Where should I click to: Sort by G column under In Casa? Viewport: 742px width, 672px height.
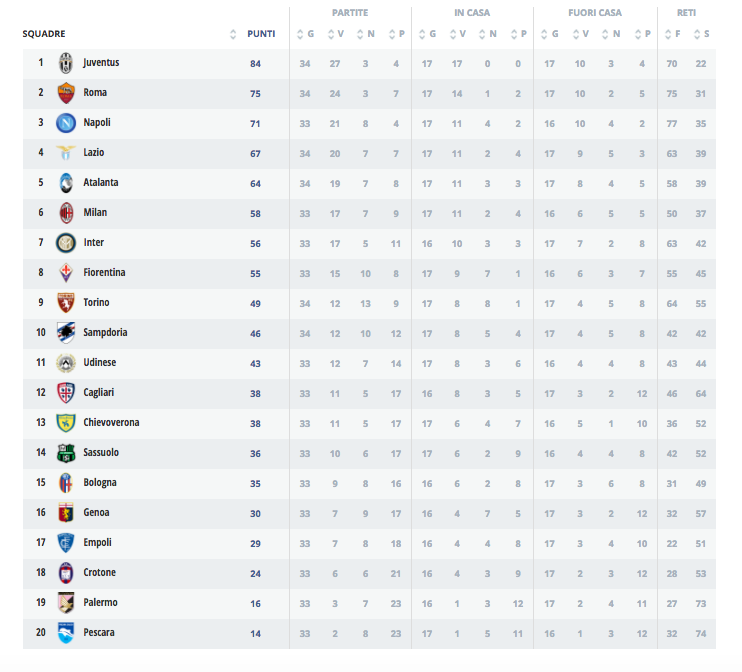(x=422, y=34)
